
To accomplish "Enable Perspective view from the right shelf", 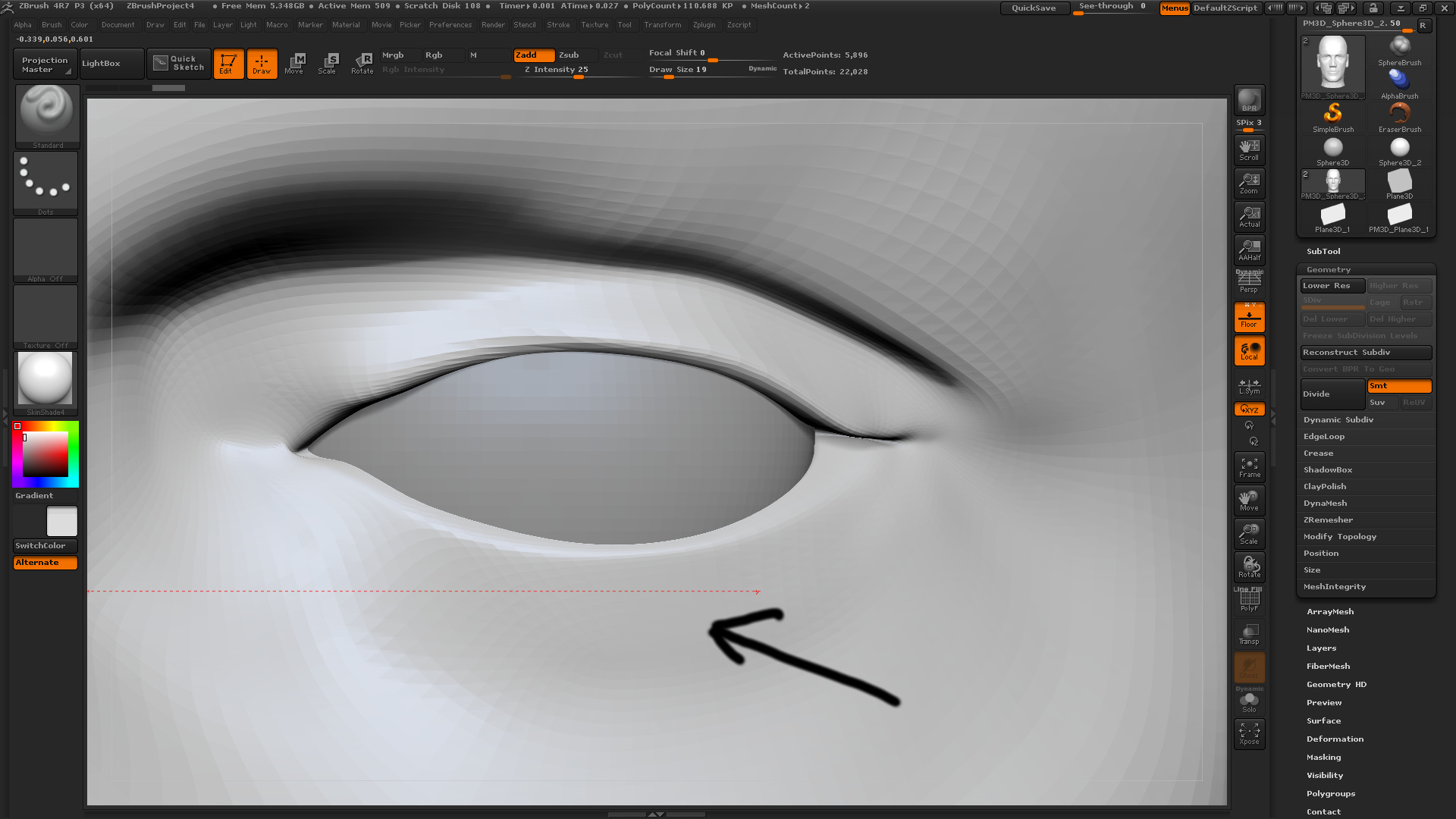I will coord(1248,282).
